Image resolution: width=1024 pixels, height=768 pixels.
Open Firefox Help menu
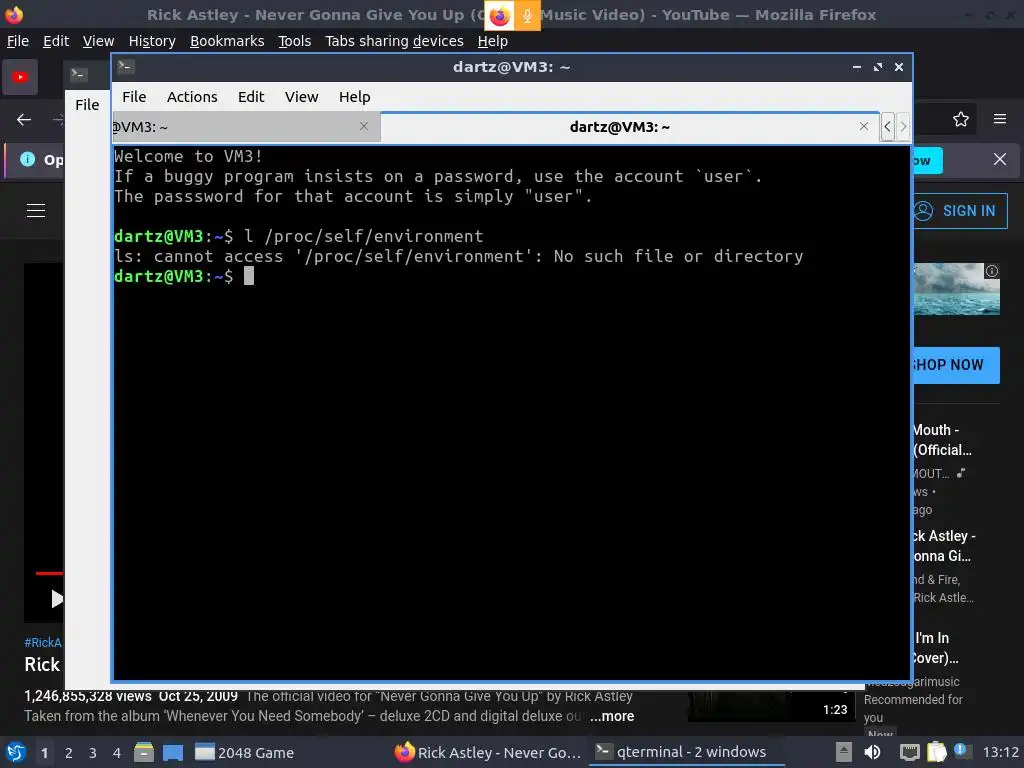tap(492, 41)
